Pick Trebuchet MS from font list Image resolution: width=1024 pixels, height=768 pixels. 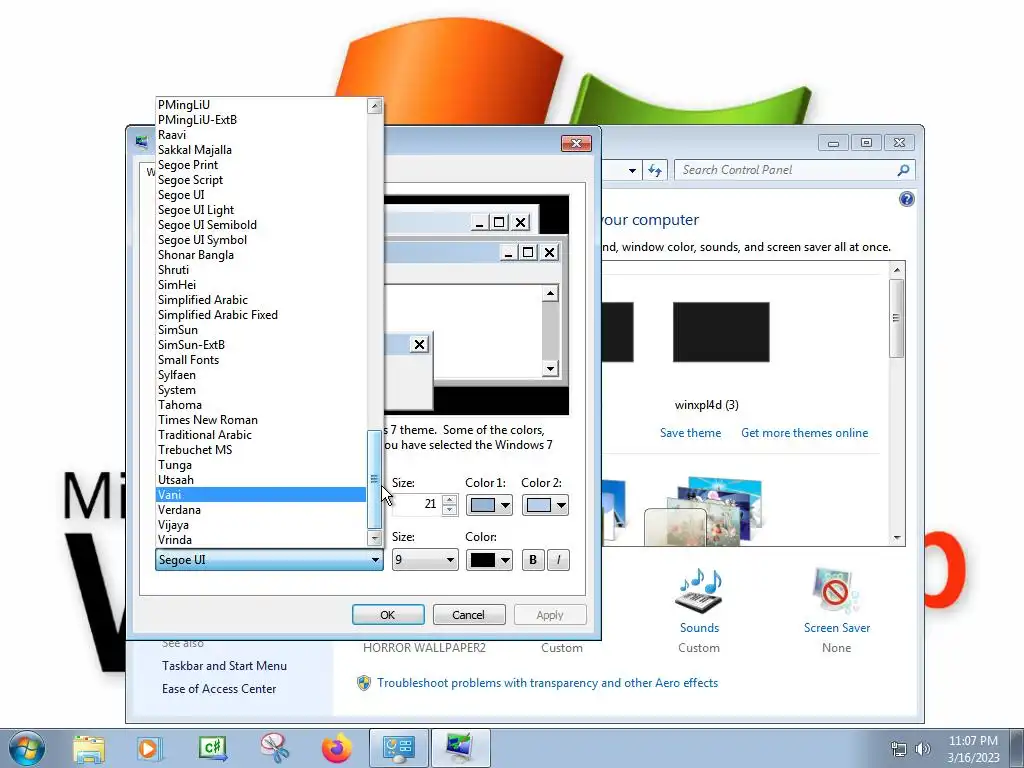click(261, 450)
